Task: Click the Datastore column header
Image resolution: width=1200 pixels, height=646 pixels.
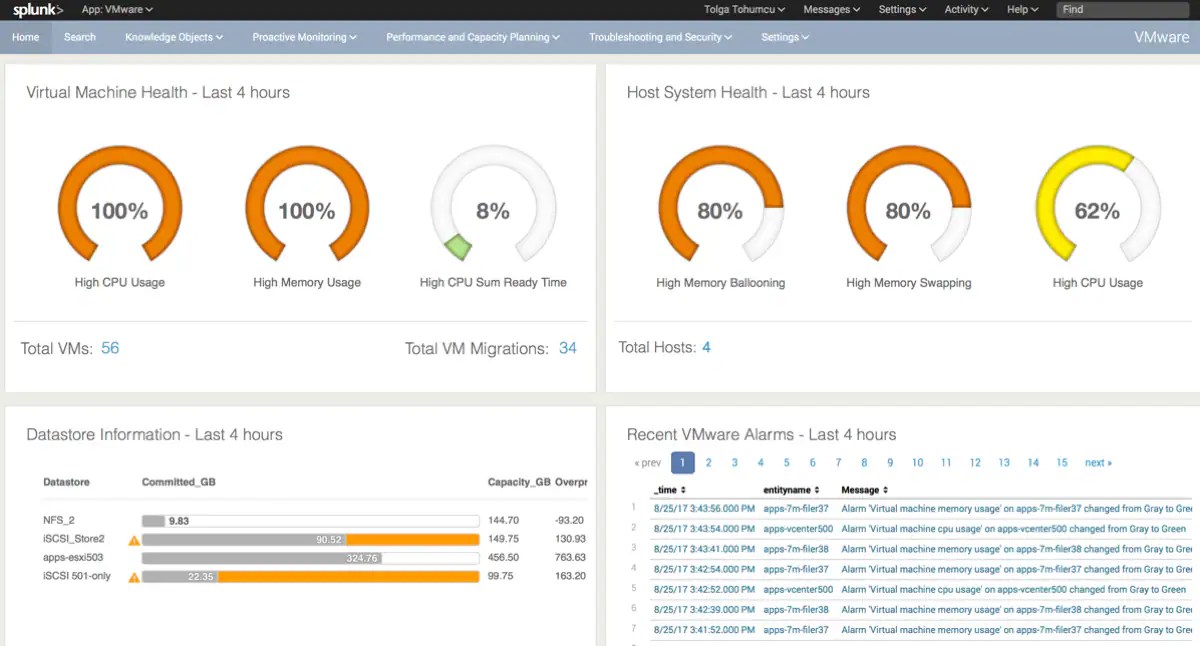Action: click(x=66, y=482)
